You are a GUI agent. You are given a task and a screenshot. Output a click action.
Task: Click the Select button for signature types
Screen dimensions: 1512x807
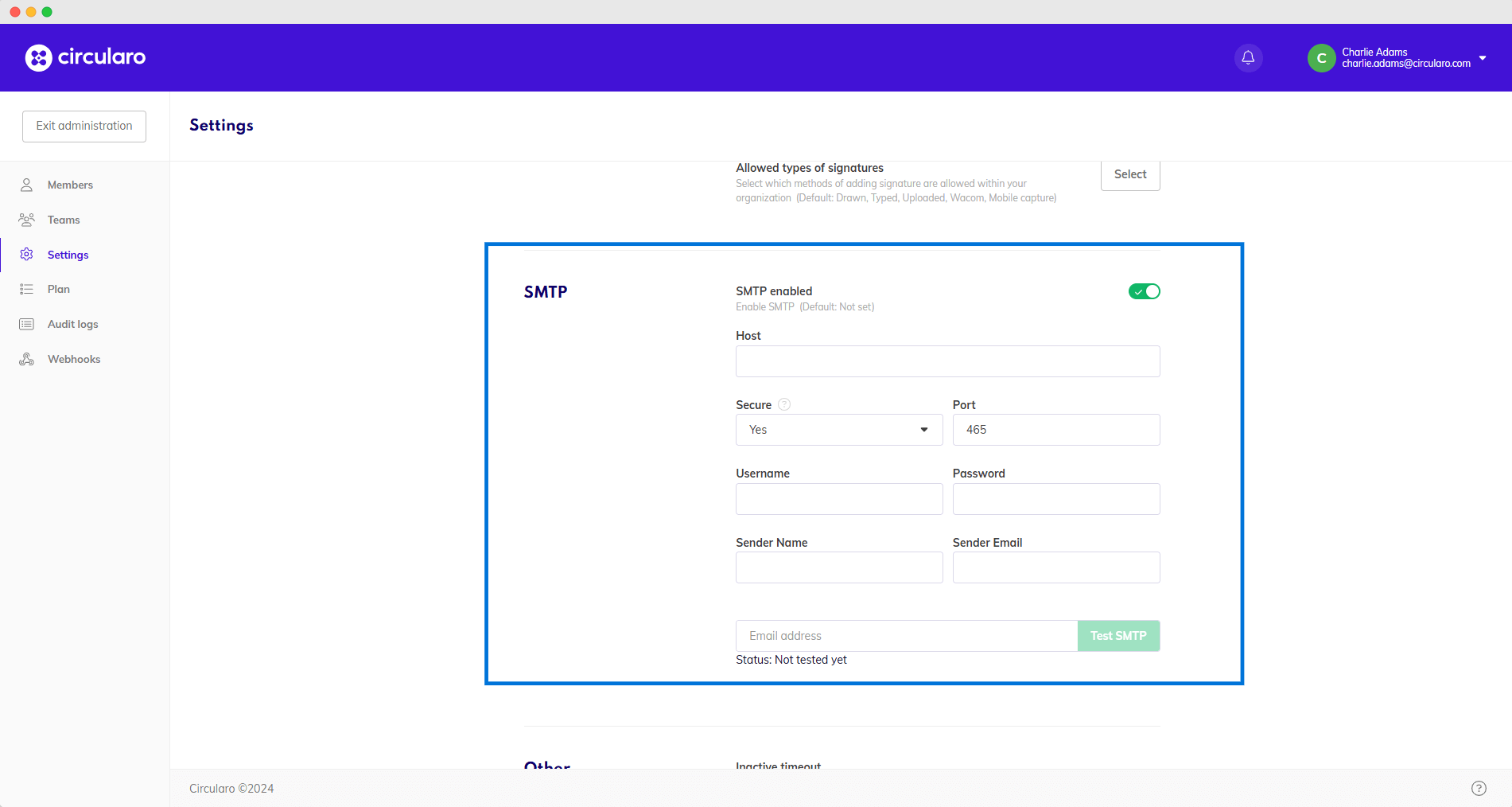pyautogui.click(x=1129, y=174)
